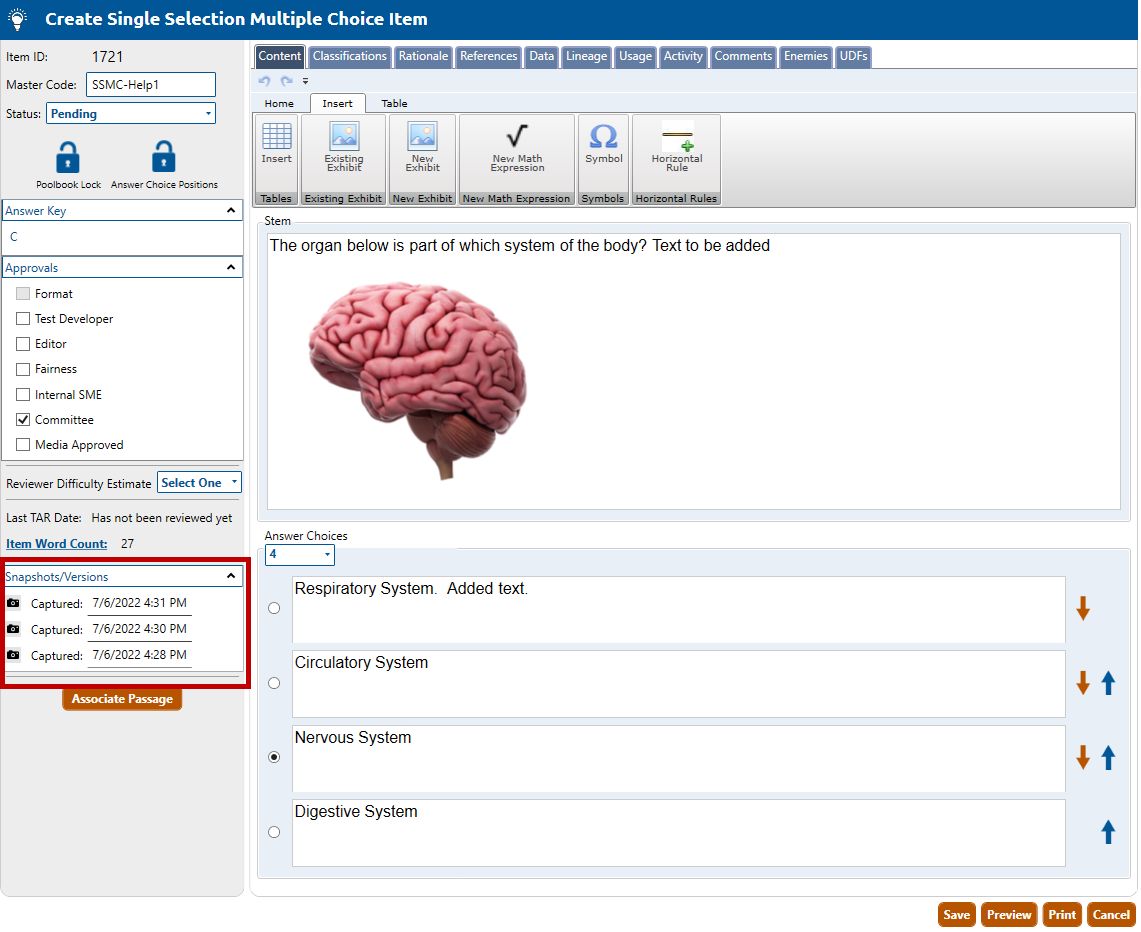Select Digestive System radio button as answer
The width and height of the screenshot is (1141, 932).
274,832
